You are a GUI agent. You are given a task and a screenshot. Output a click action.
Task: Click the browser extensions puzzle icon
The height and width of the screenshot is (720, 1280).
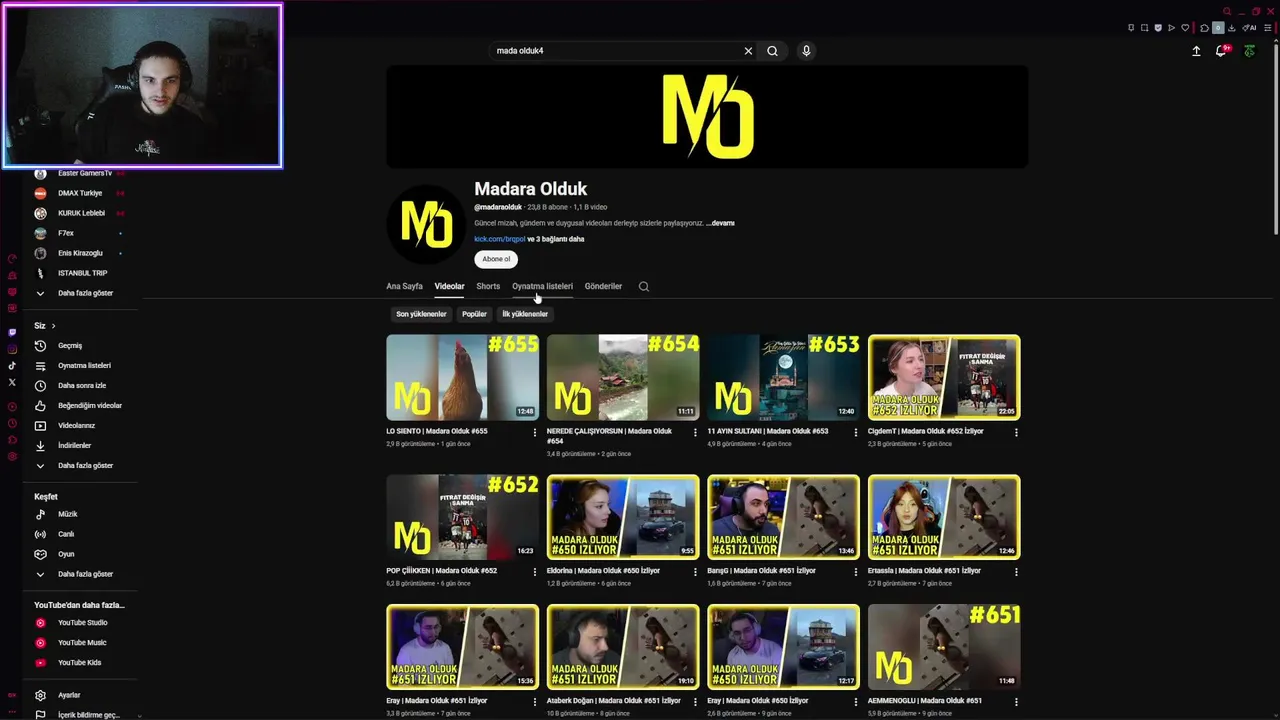[1205, 28]
